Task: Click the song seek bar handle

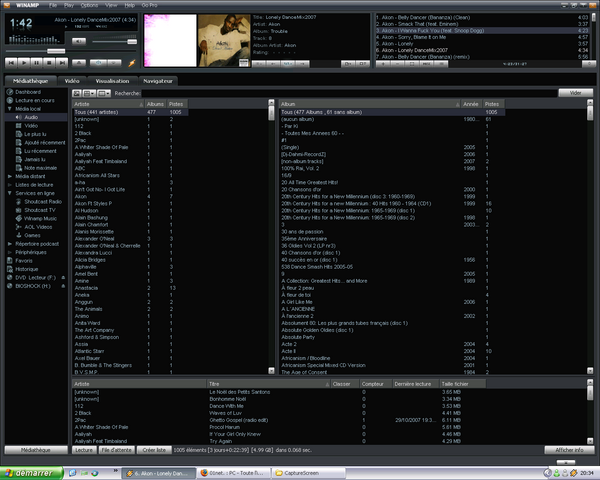Action: coord(56,51)
